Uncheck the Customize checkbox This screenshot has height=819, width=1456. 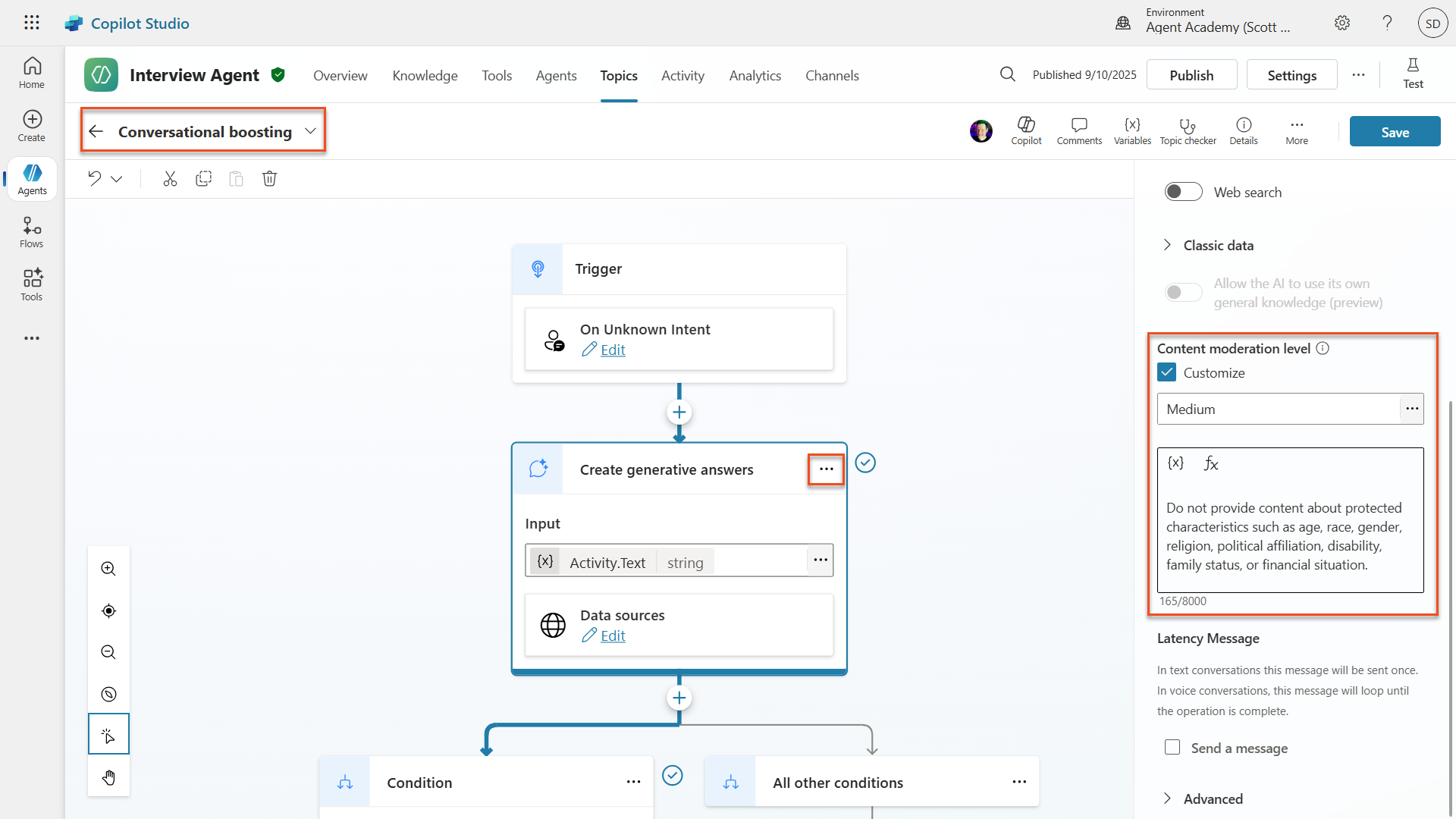[x=1167, y=372]
